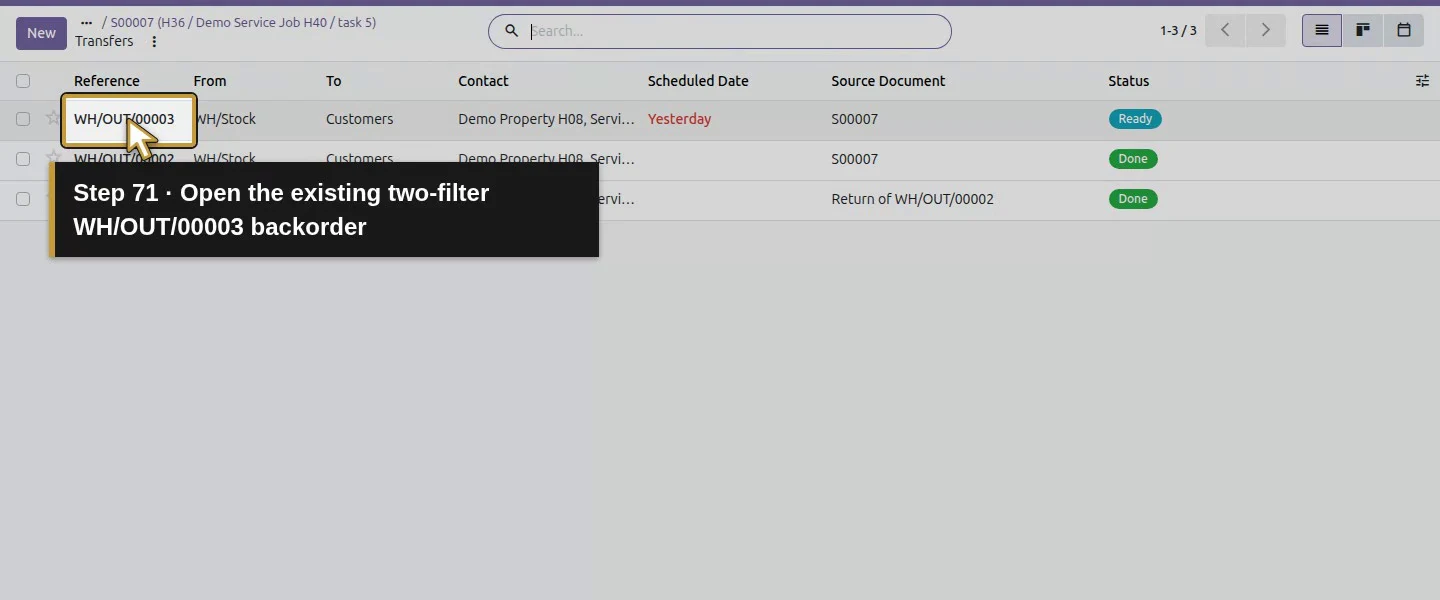Click S00007 source in second row

pos(855,159)
